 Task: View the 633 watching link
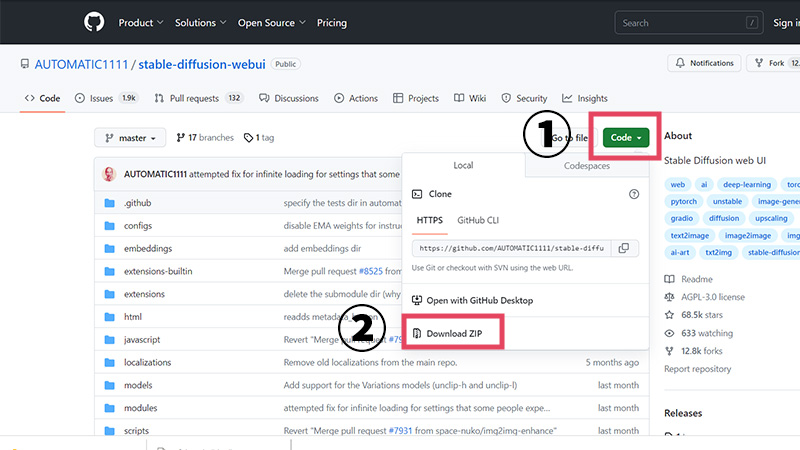(x=698, y=333)
